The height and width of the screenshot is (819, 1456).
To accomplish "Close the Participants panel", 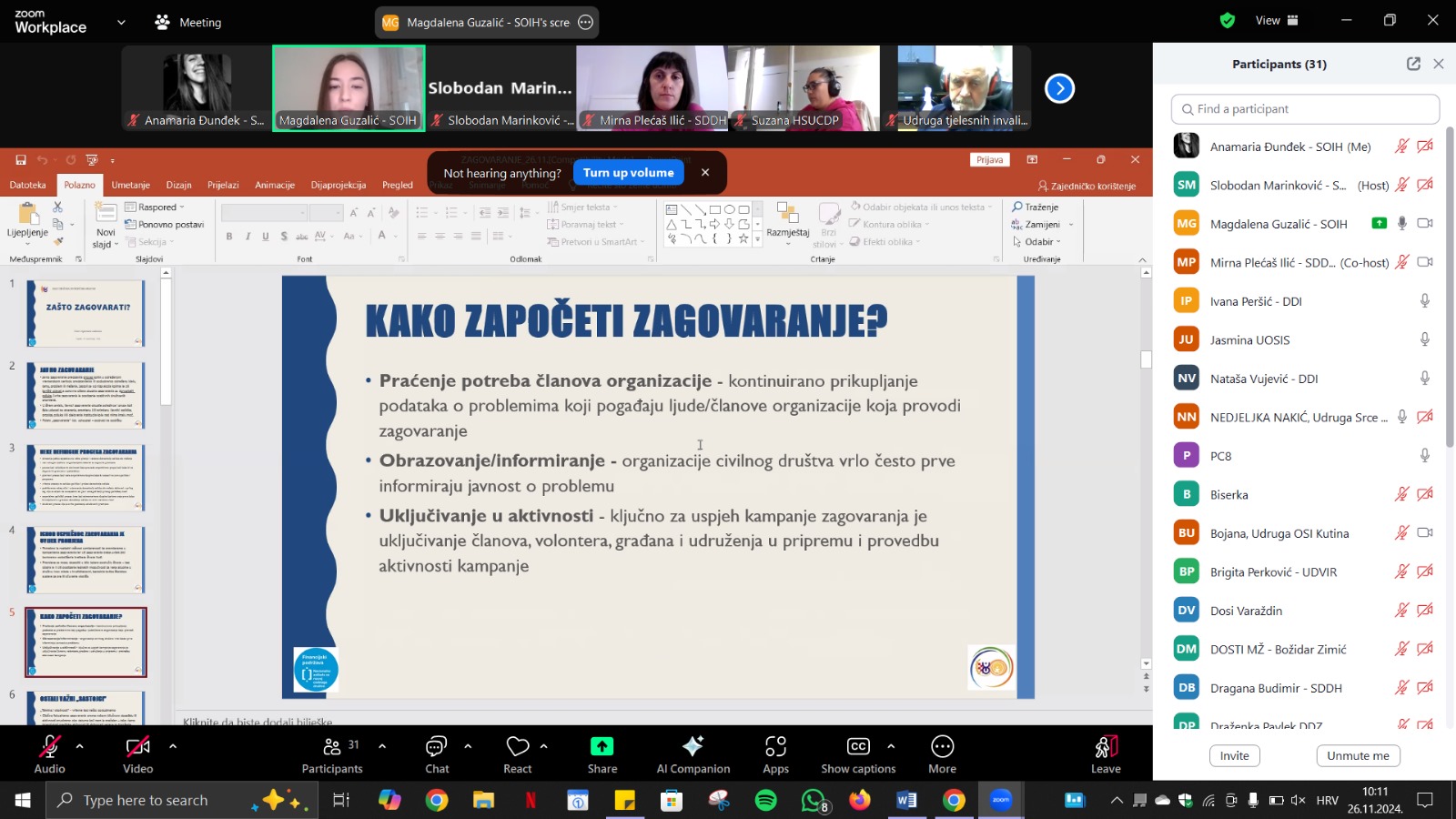I will (1439, 64).
